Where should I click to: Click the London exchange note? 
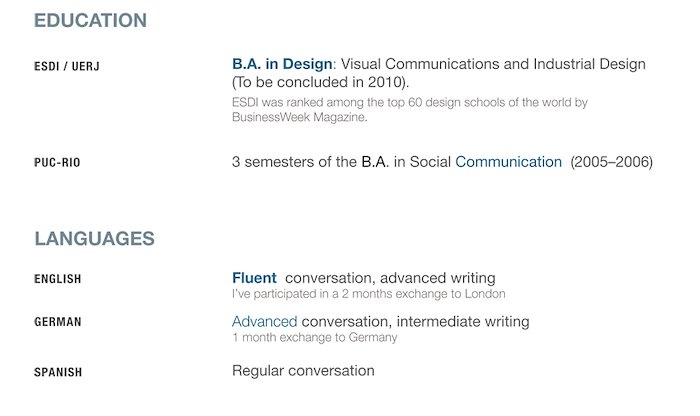pos(369,294)
